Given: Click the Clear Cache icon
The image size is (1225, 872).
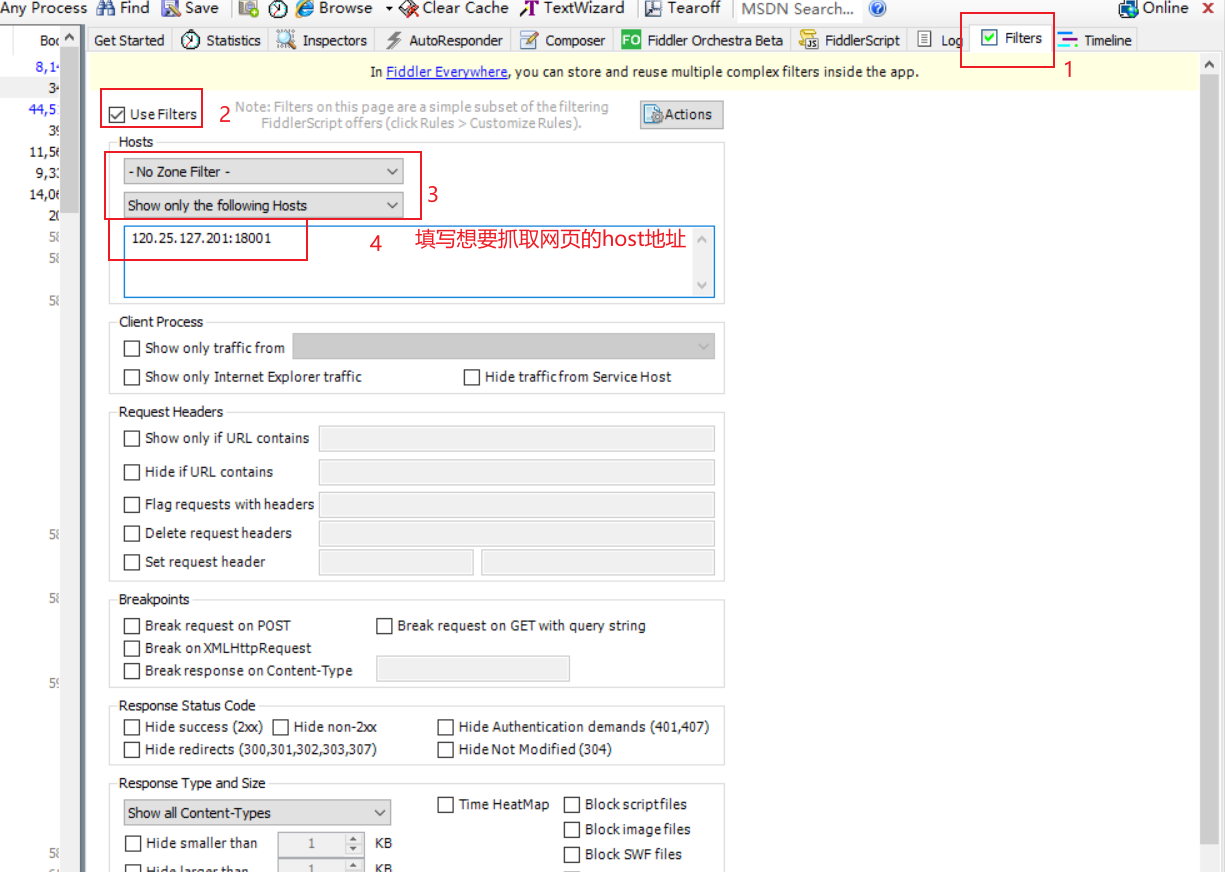Looking at the screenshot, I should pos(408,8).
